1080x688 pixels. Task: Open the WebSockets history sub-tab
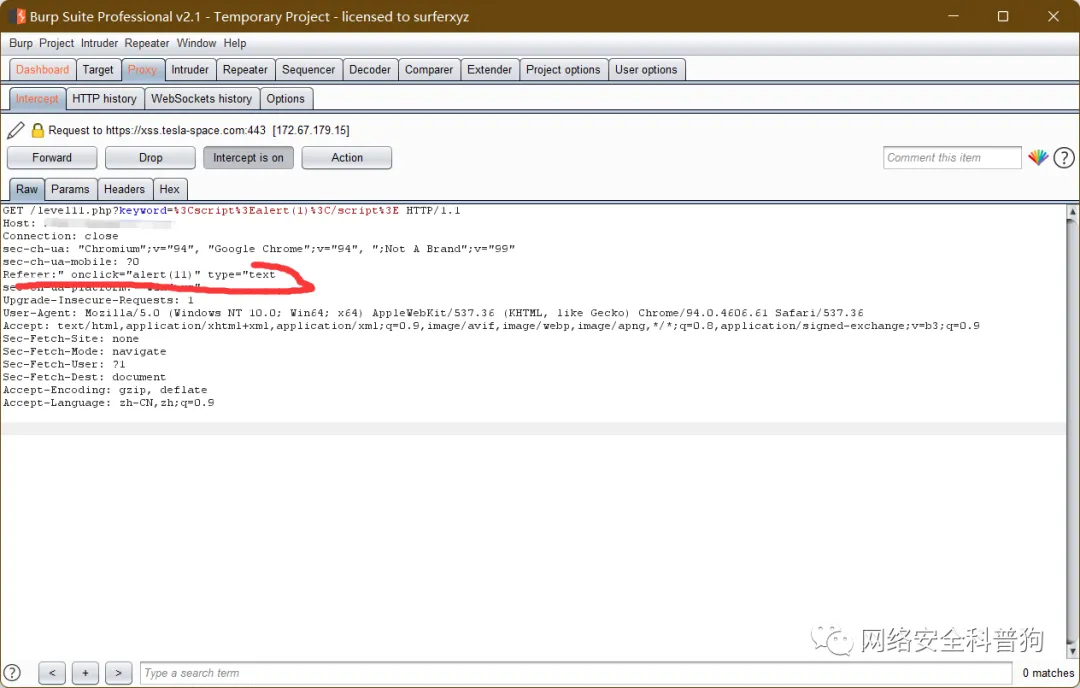coord(202,98)
